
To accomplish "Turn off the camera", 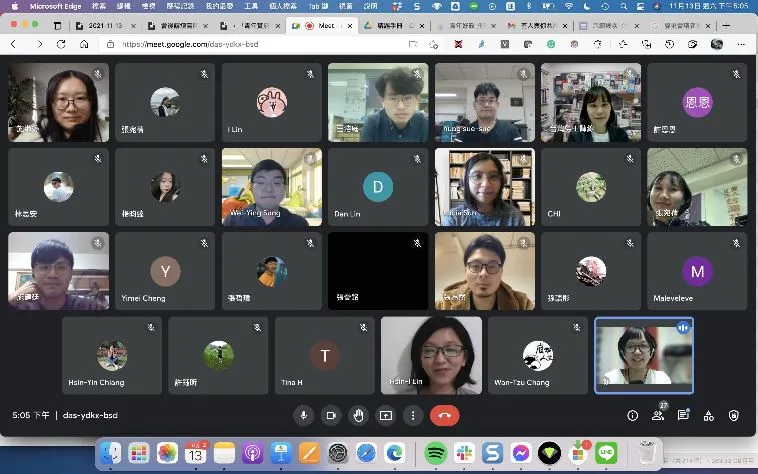I will [x=331, y=415].
